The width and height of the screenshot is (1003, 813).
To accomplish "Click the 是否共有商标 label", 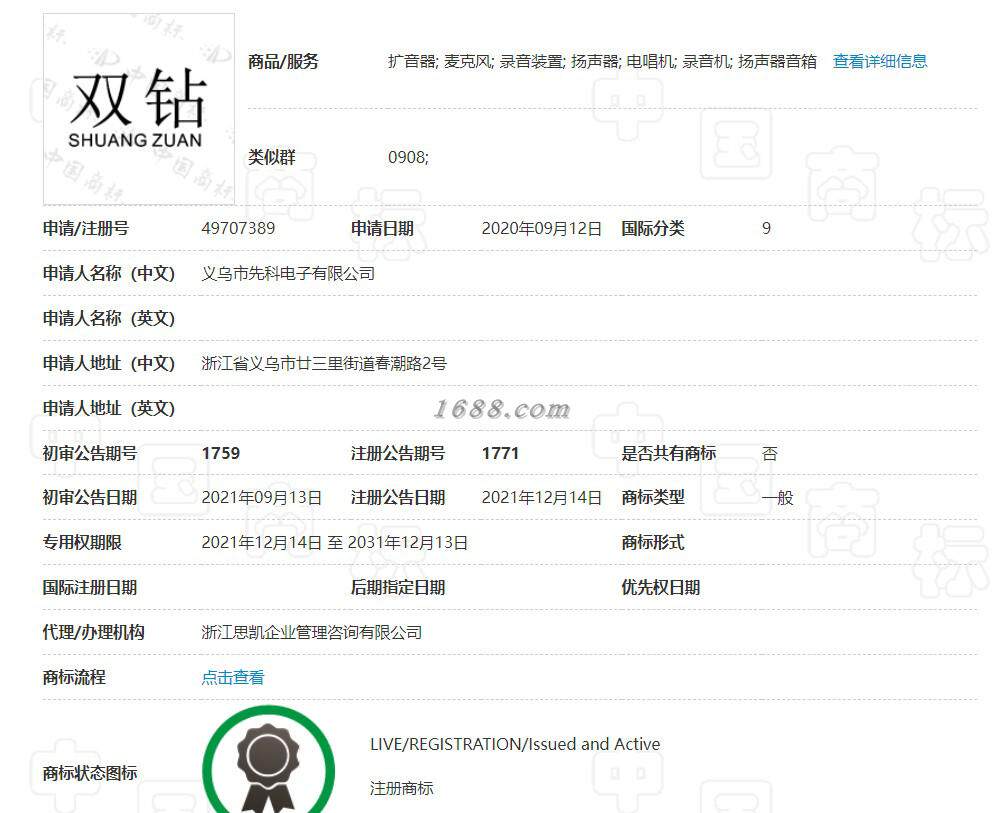I will coord(668,454).
